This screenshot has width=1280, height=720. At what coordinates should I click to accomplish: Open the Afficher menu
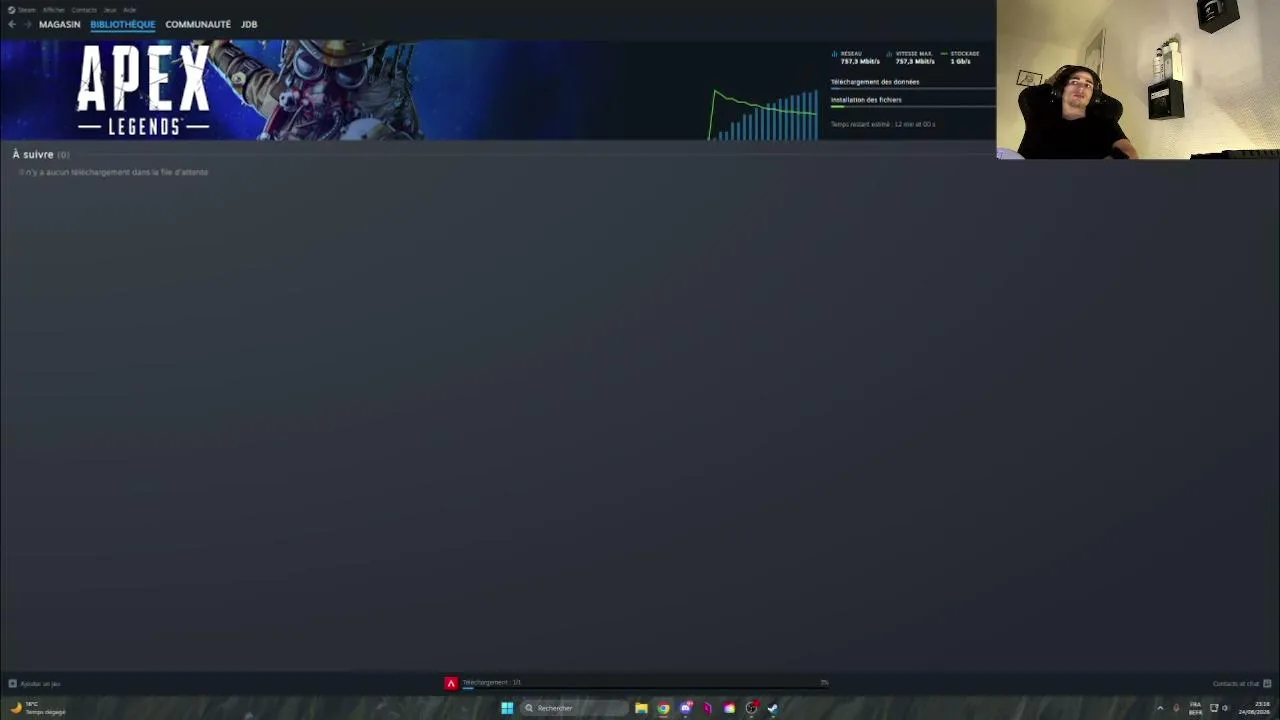tap(54, 10)
